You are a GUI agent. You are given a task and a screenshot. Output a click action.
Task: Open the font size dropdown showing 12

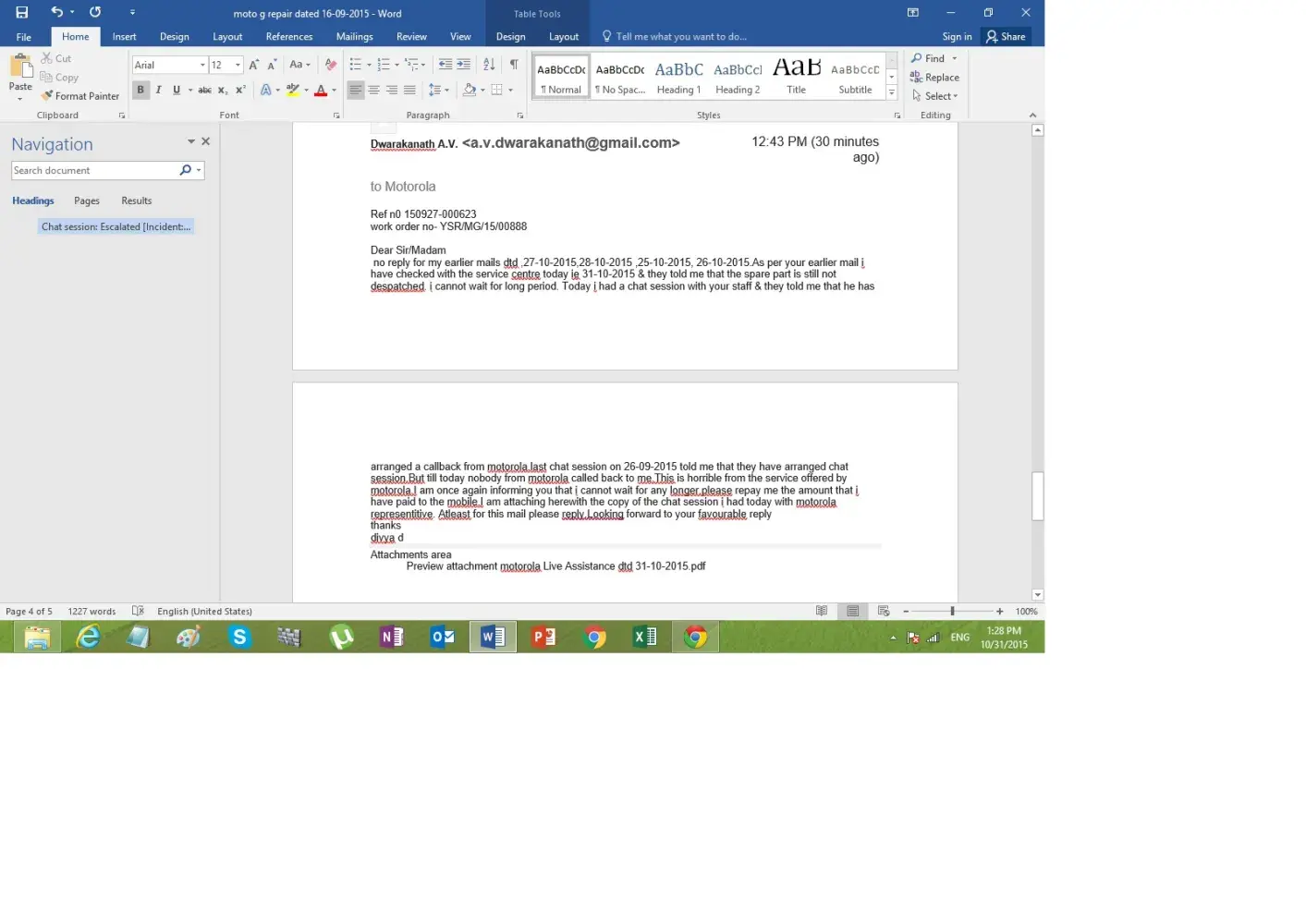pyautogui.click(x=238, y=65)
